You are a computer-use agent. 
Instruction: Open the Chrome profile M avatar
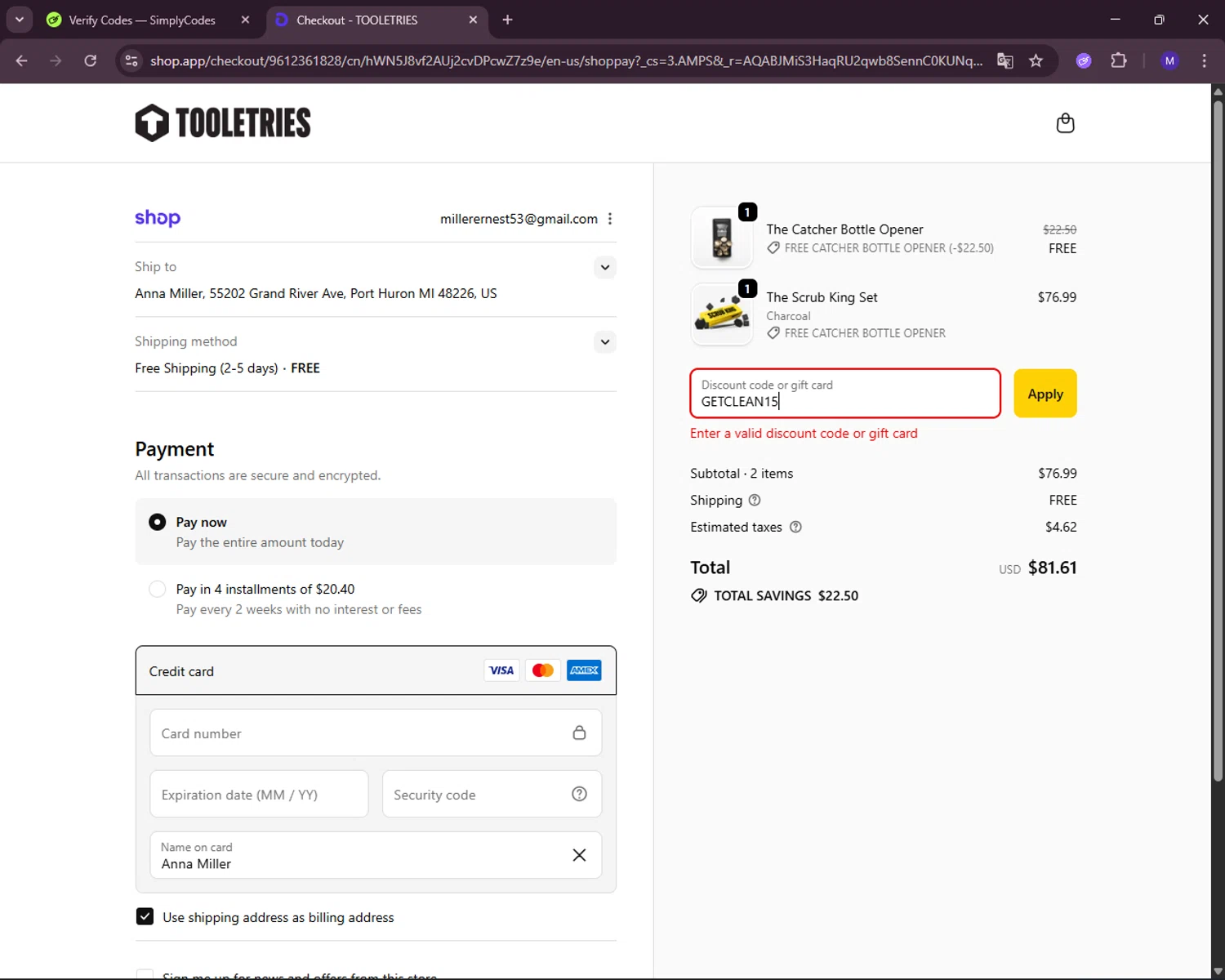[1169, 60]
